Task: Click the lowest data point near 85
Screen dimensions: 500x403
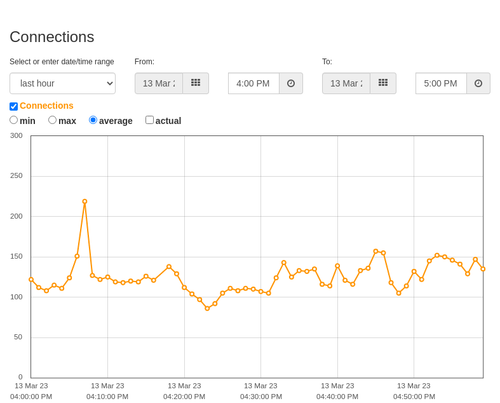Action: coord(207,309)
